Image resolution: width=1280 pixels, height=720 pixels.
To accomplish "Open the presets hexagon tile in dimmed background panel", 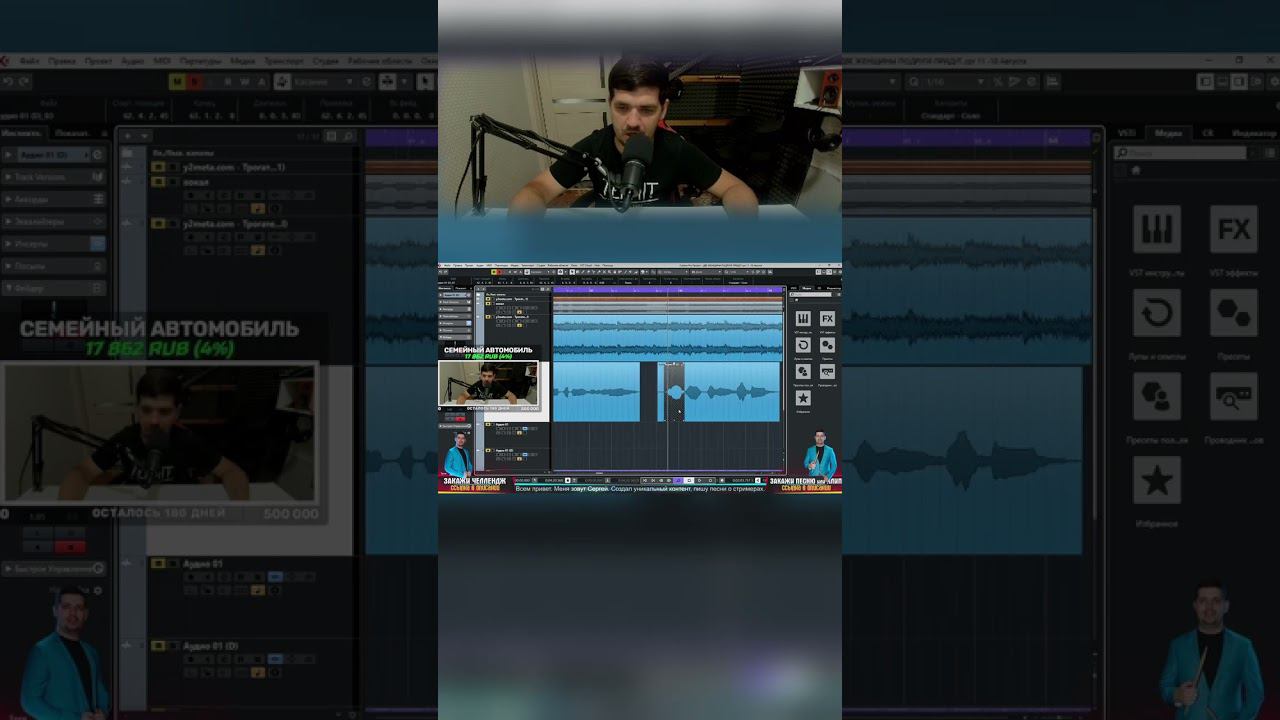I will (x=1234, y=314).
